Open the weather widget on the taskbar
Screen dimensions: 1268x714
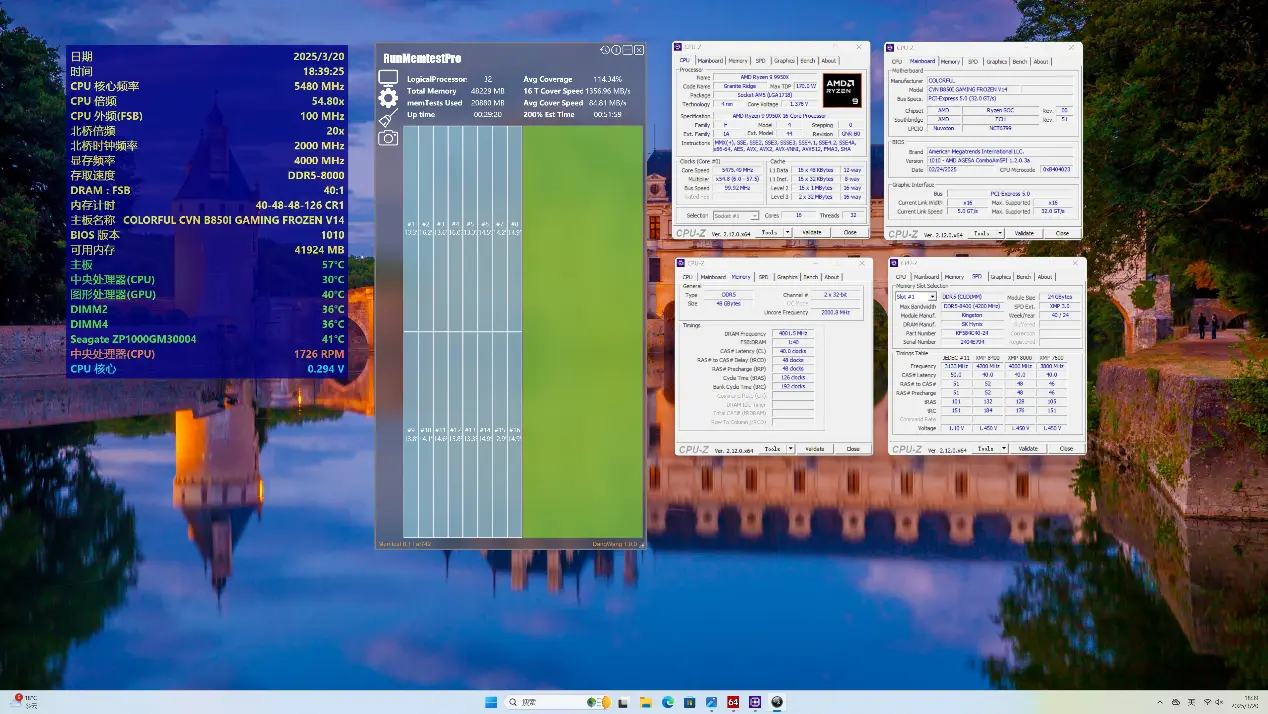click(25, 702)
